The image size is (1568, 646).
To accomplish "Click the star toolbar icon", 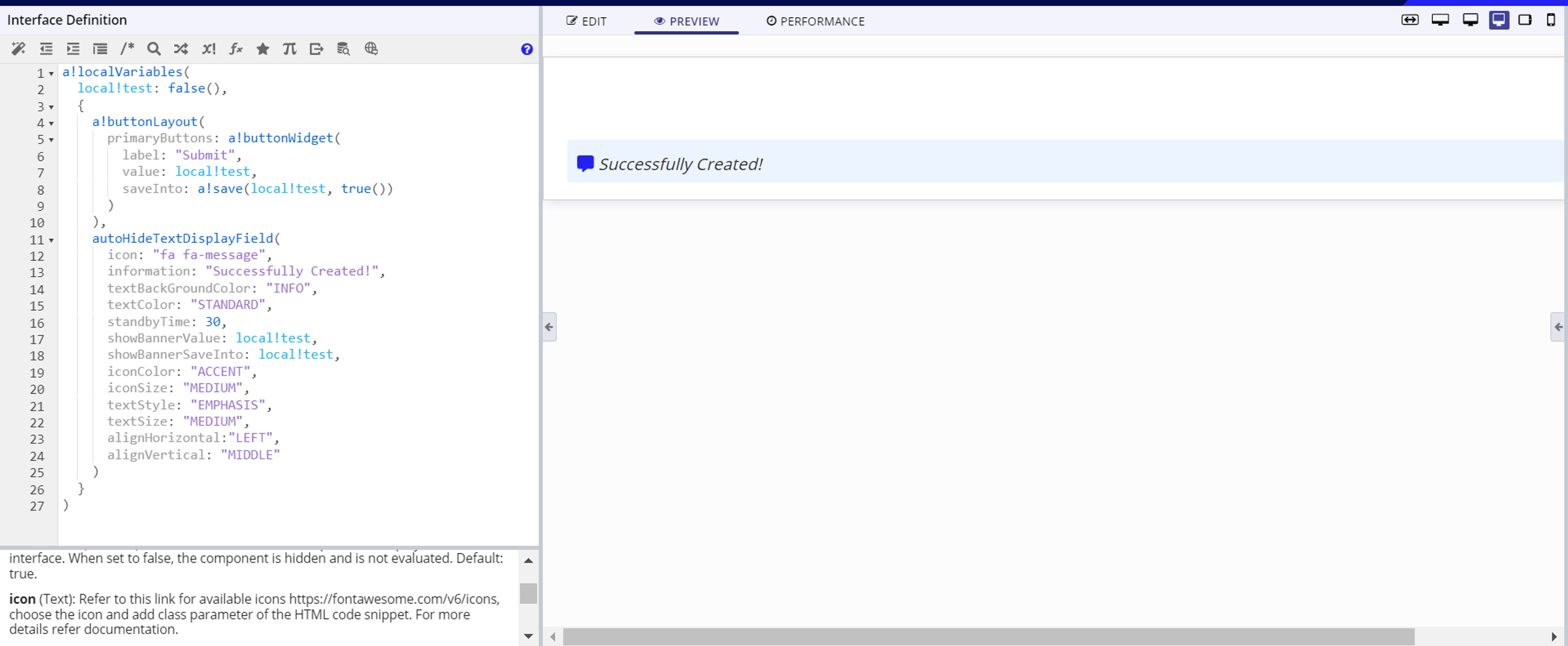I will click(262, 49).
